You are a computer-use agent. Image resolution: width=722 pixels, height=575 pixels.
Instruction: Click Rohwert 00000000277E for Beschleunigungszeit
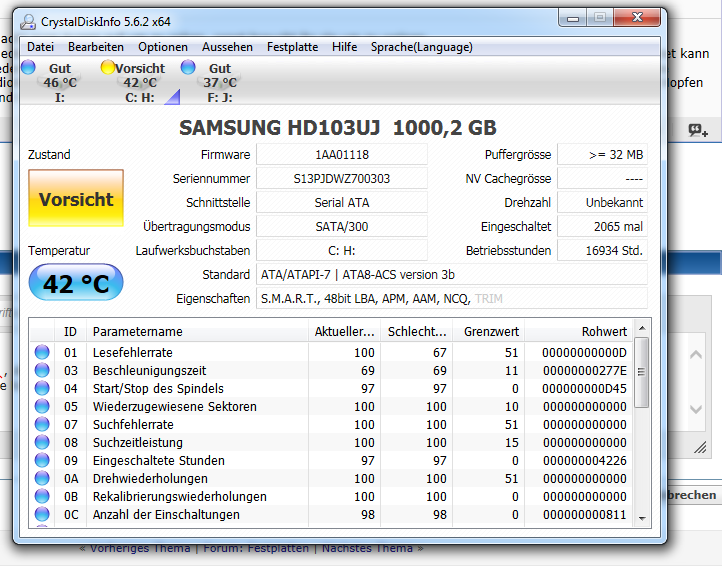(585, 371)
